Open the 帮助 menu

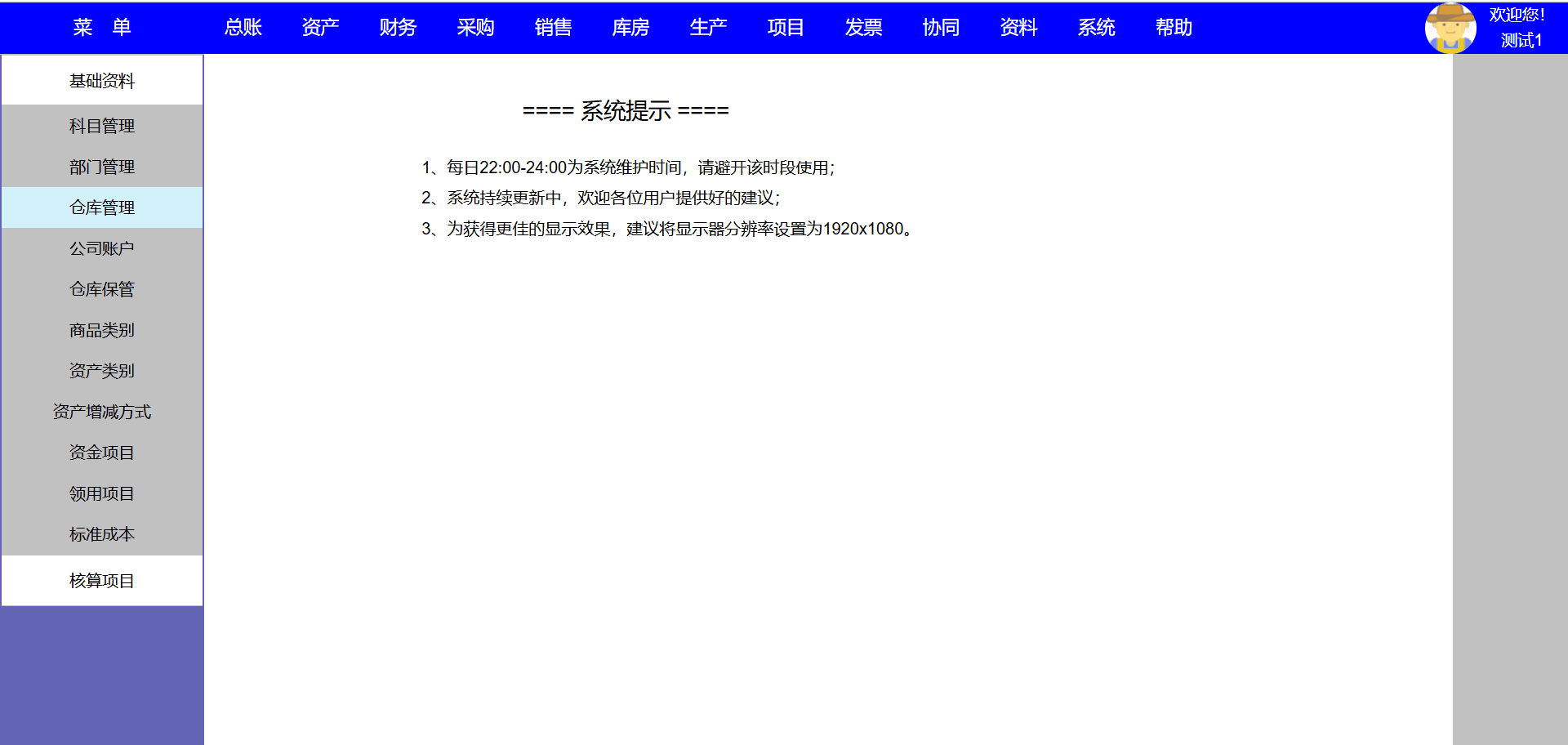1174,28
